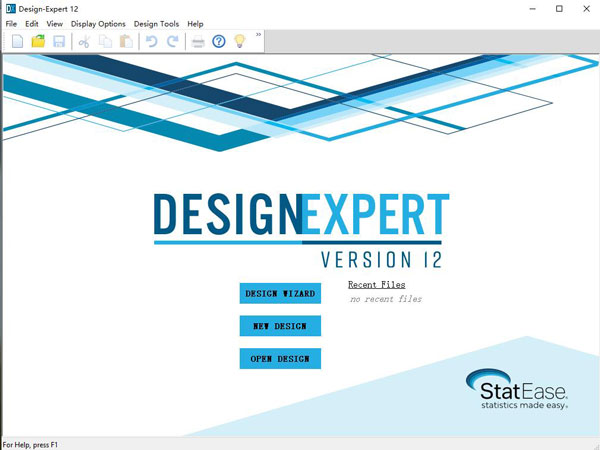Click the Paste clipboard icon
600x450 pixels.
(x=126, y=41)
